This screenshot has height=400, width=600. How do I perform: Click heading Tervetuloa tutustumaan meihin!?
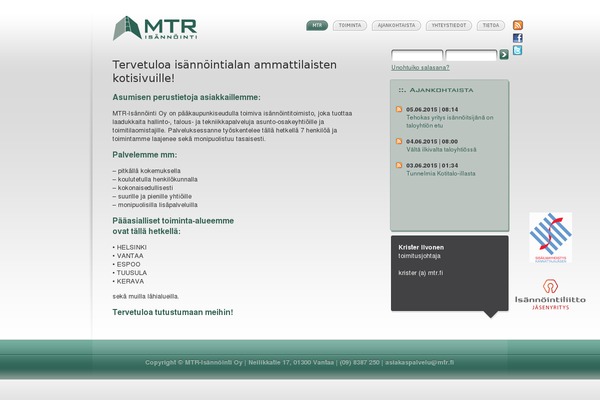[x=173, y=312]
